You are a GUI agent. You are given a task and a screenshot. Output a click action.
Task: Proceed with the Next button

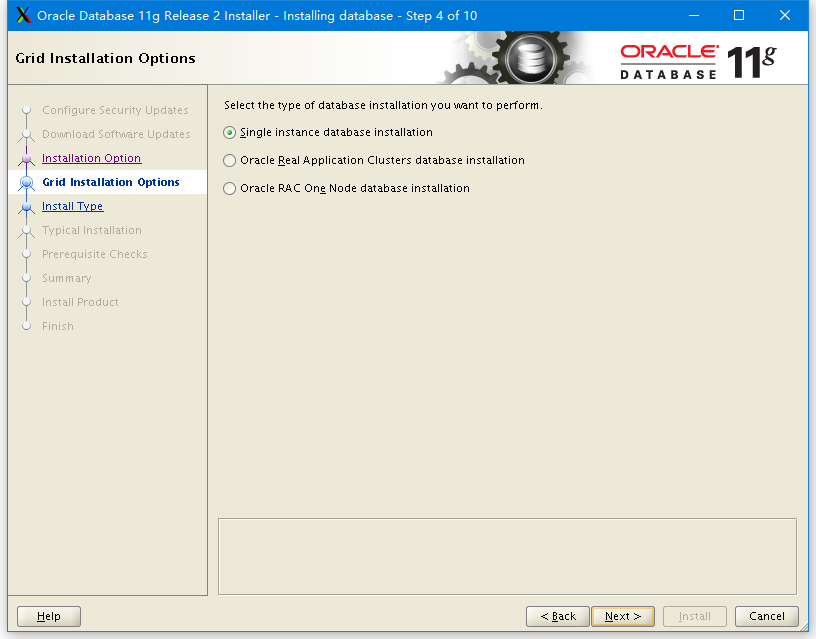(x=623, y=617)
